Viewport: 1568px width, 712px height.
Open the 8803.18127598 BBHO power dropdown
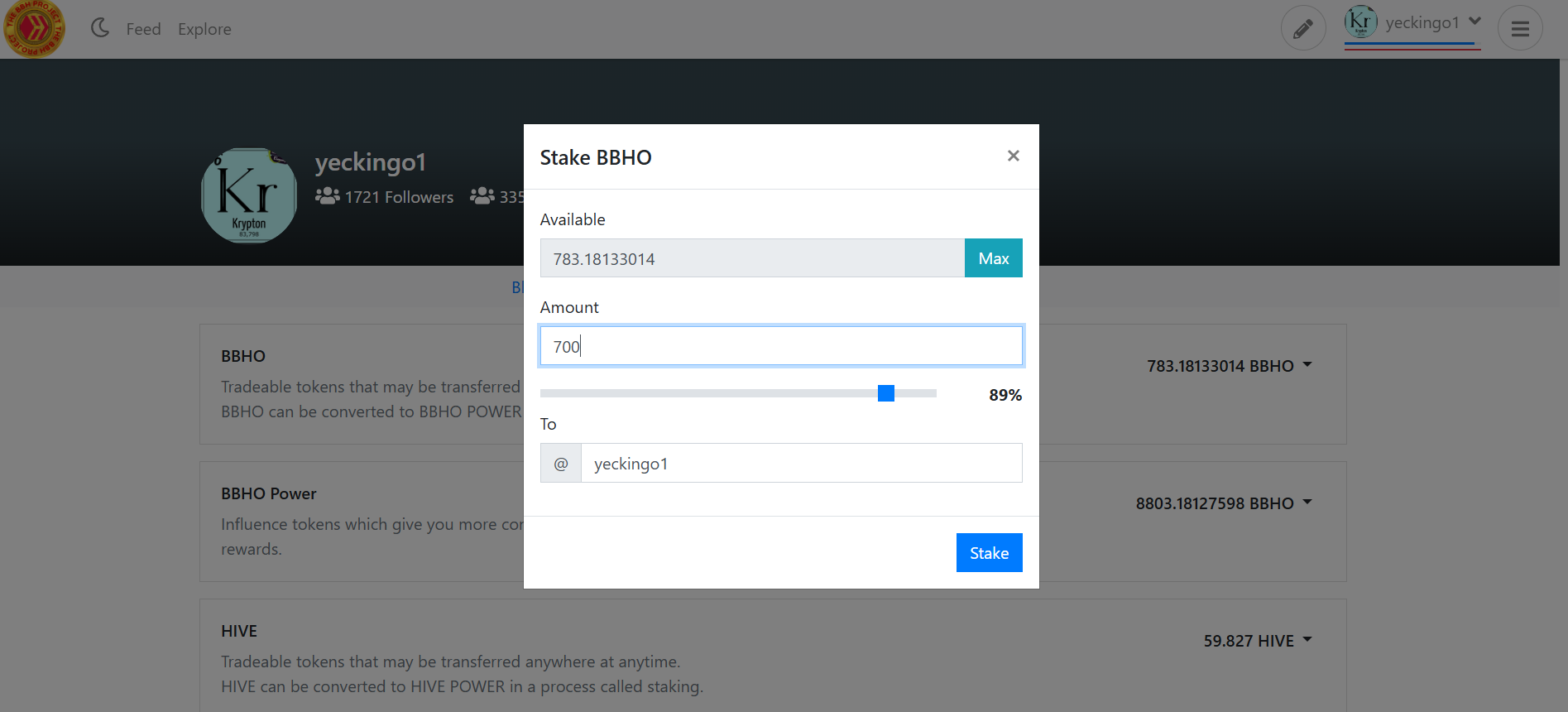[1224, 503]
